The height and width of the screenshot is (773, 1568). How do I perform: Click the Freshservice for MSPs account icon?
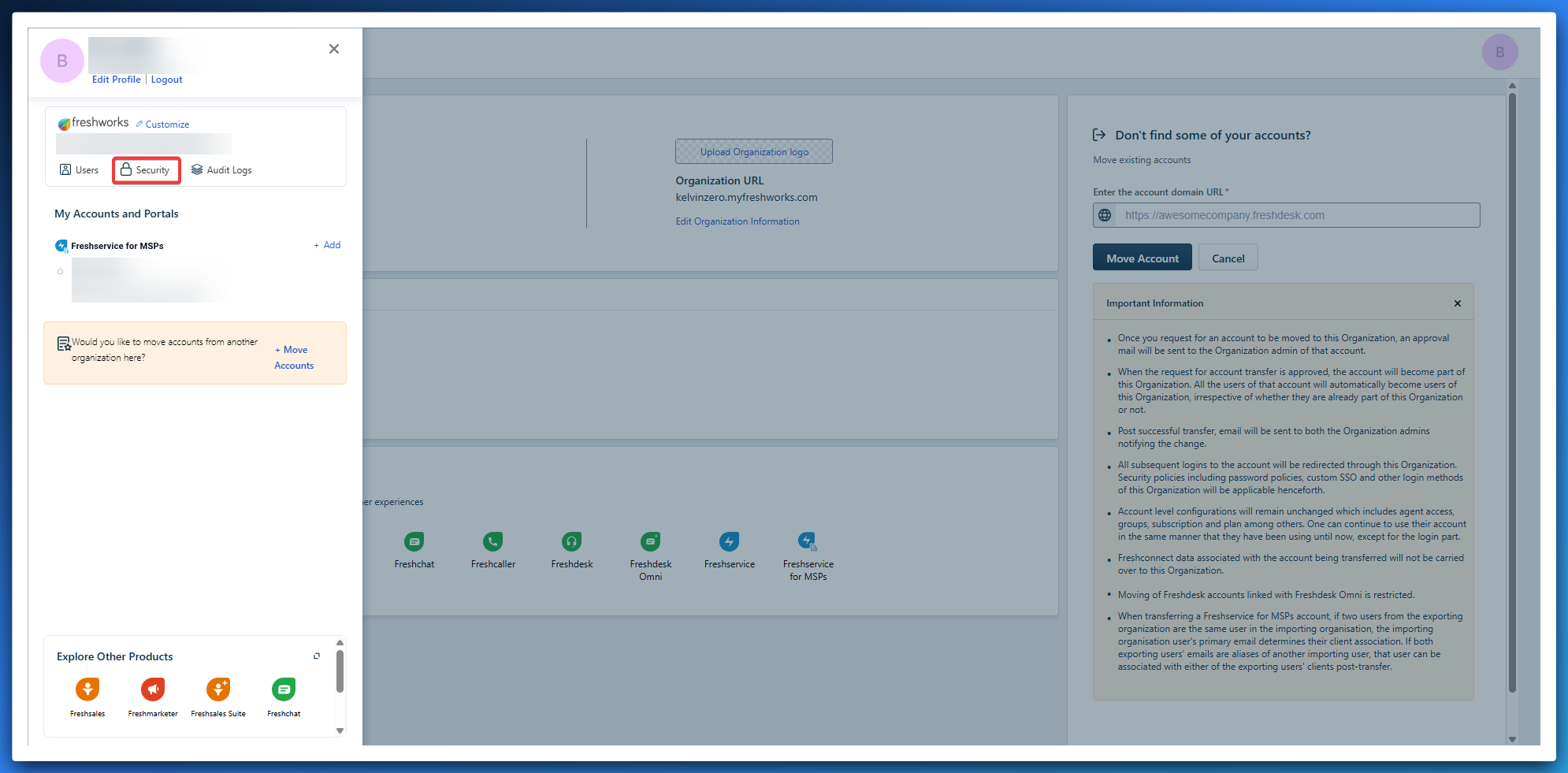(61, 246)
